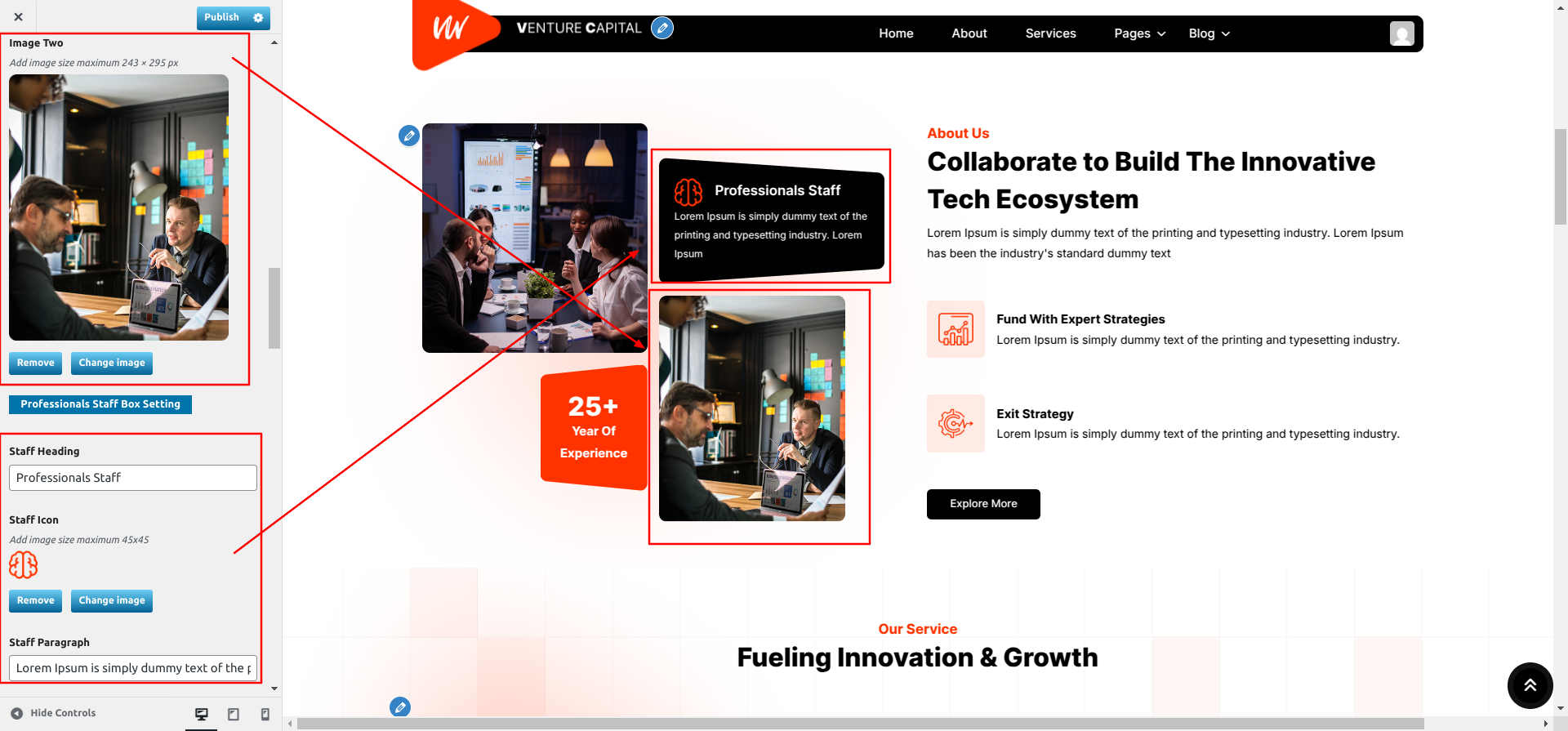Collapse sidebar using Hide Controls

(54, 713)
